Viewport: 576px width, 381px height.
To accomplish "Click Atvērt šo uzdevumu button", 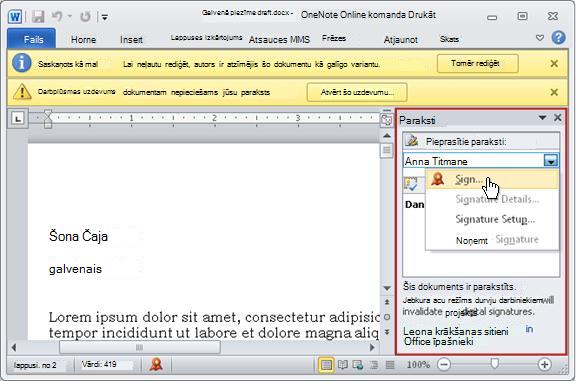I will pos(357,92).
